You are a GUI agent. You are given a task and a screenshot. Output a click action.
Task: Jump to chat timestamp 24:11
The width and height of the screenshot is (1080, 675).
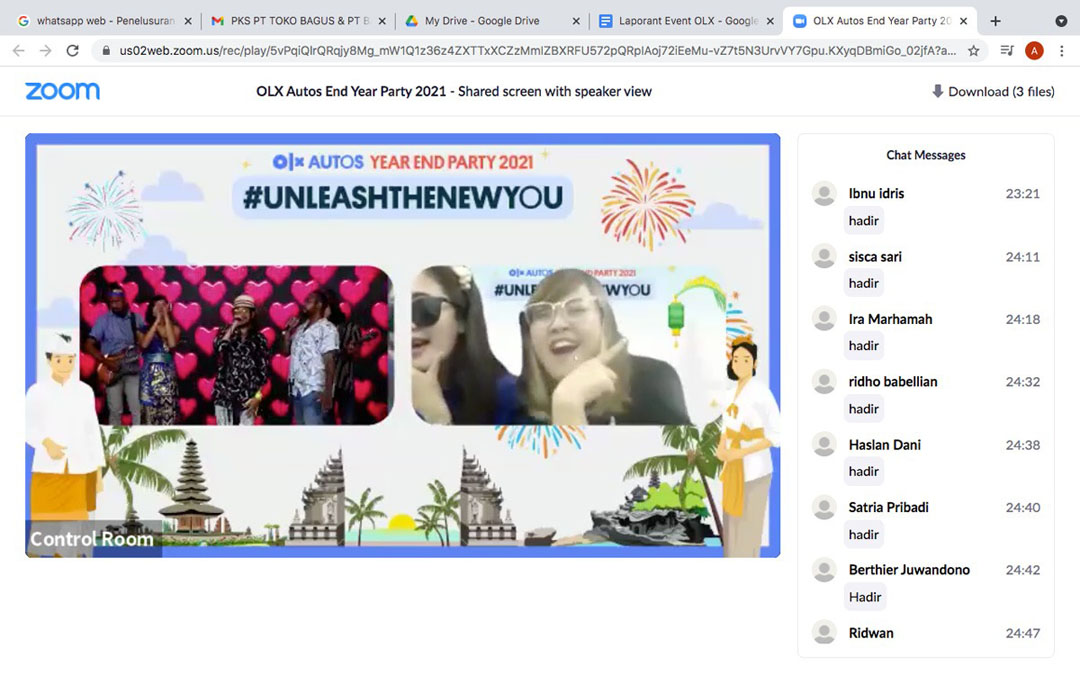coord(1022,257)
